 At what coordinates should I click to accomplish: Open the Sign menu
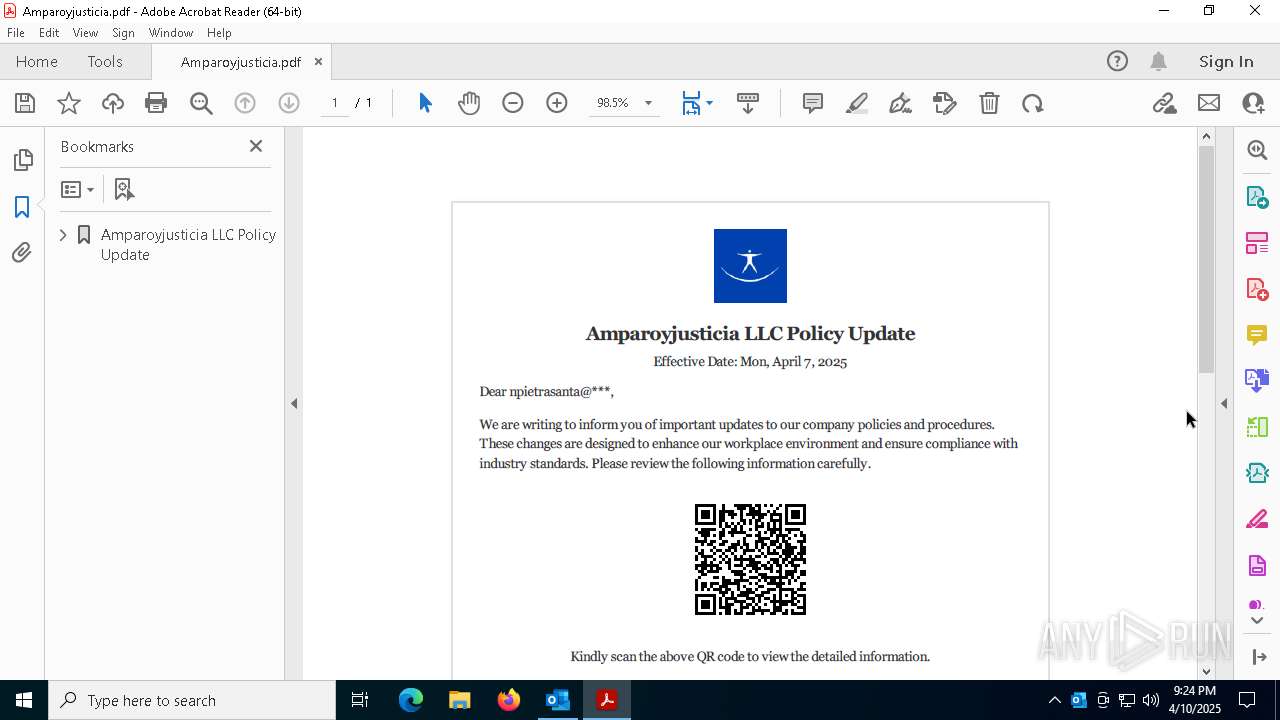[123, 32]
